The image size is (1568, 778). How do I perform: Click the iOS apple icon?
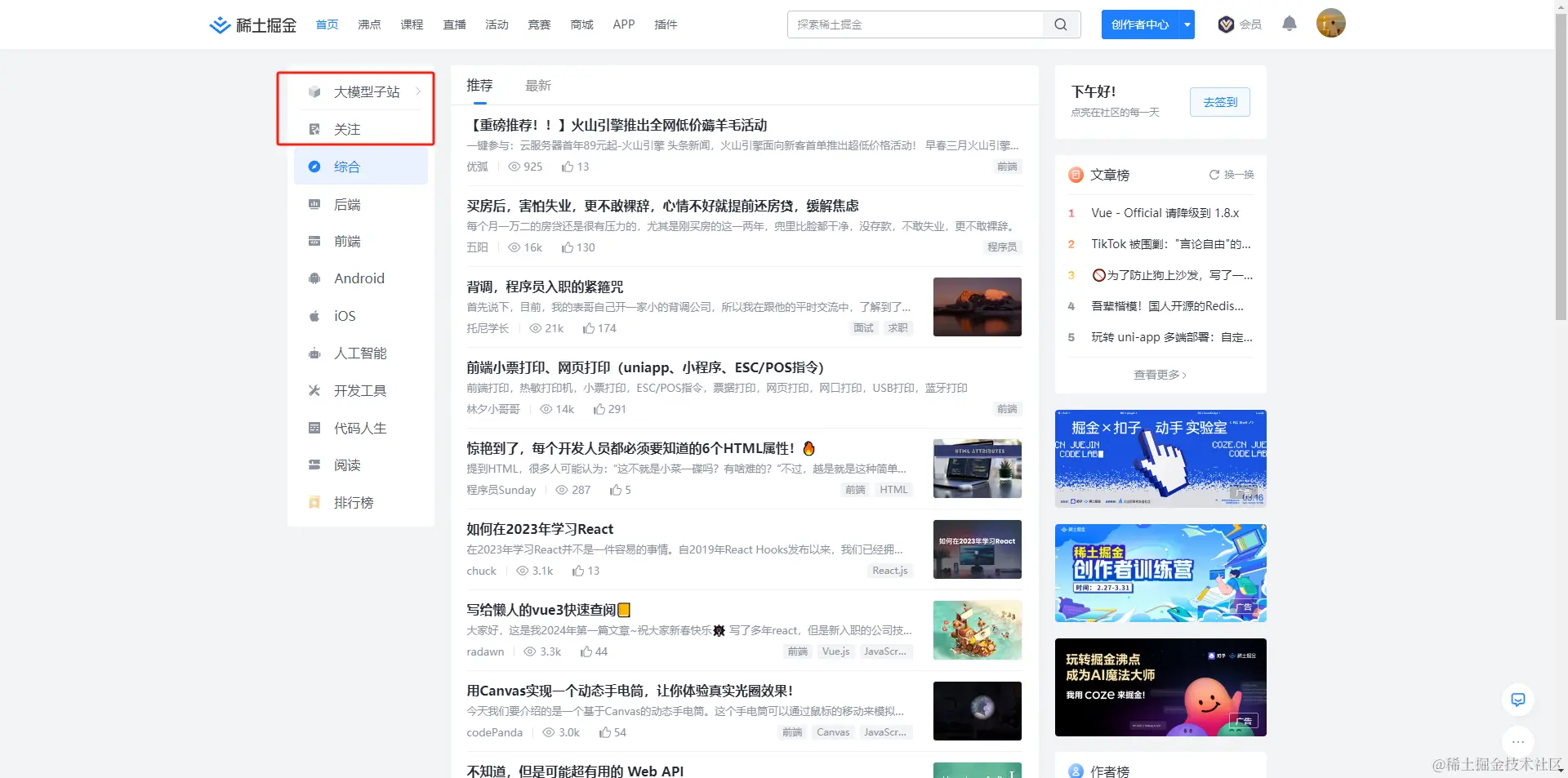314,316
